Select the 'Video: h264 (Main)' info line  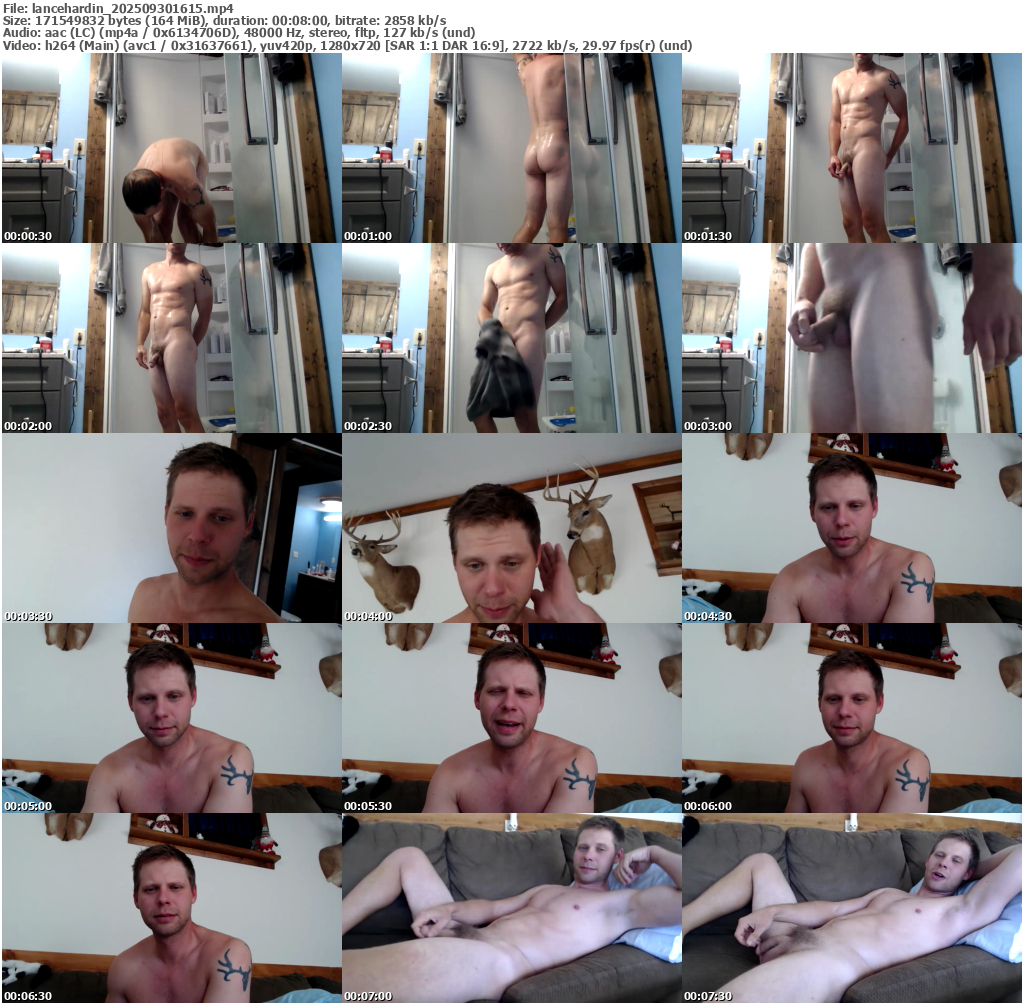pos(347,45)
